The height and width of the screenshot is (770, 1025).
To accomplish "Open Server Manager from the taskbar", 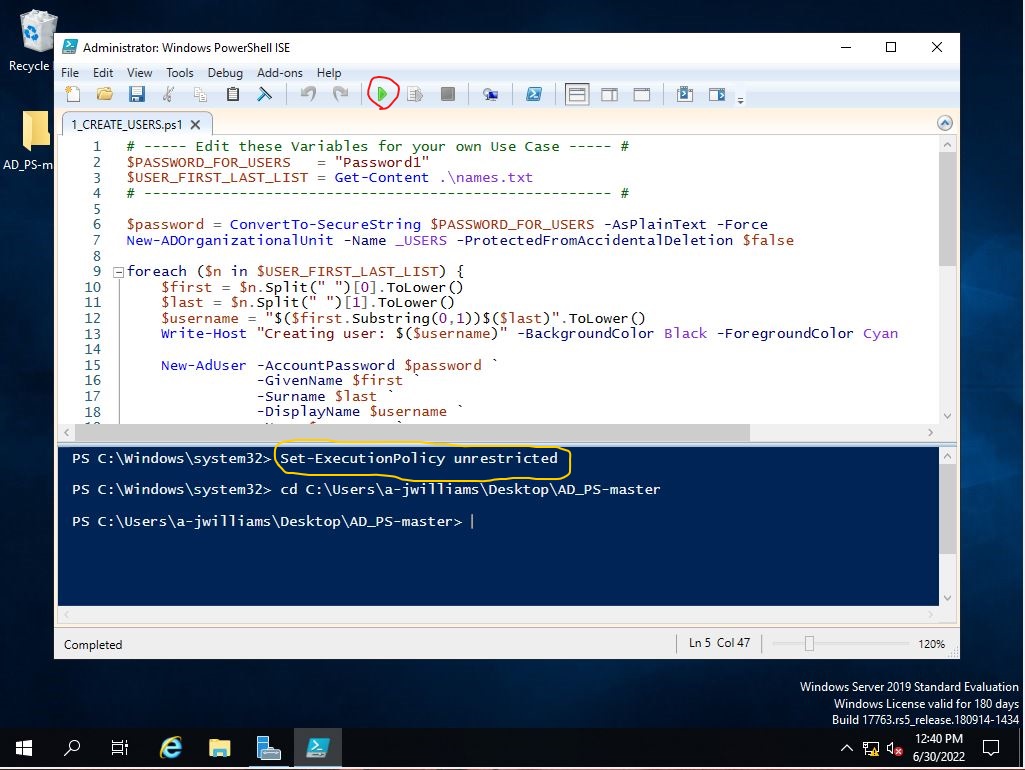I will pos(268,748).
